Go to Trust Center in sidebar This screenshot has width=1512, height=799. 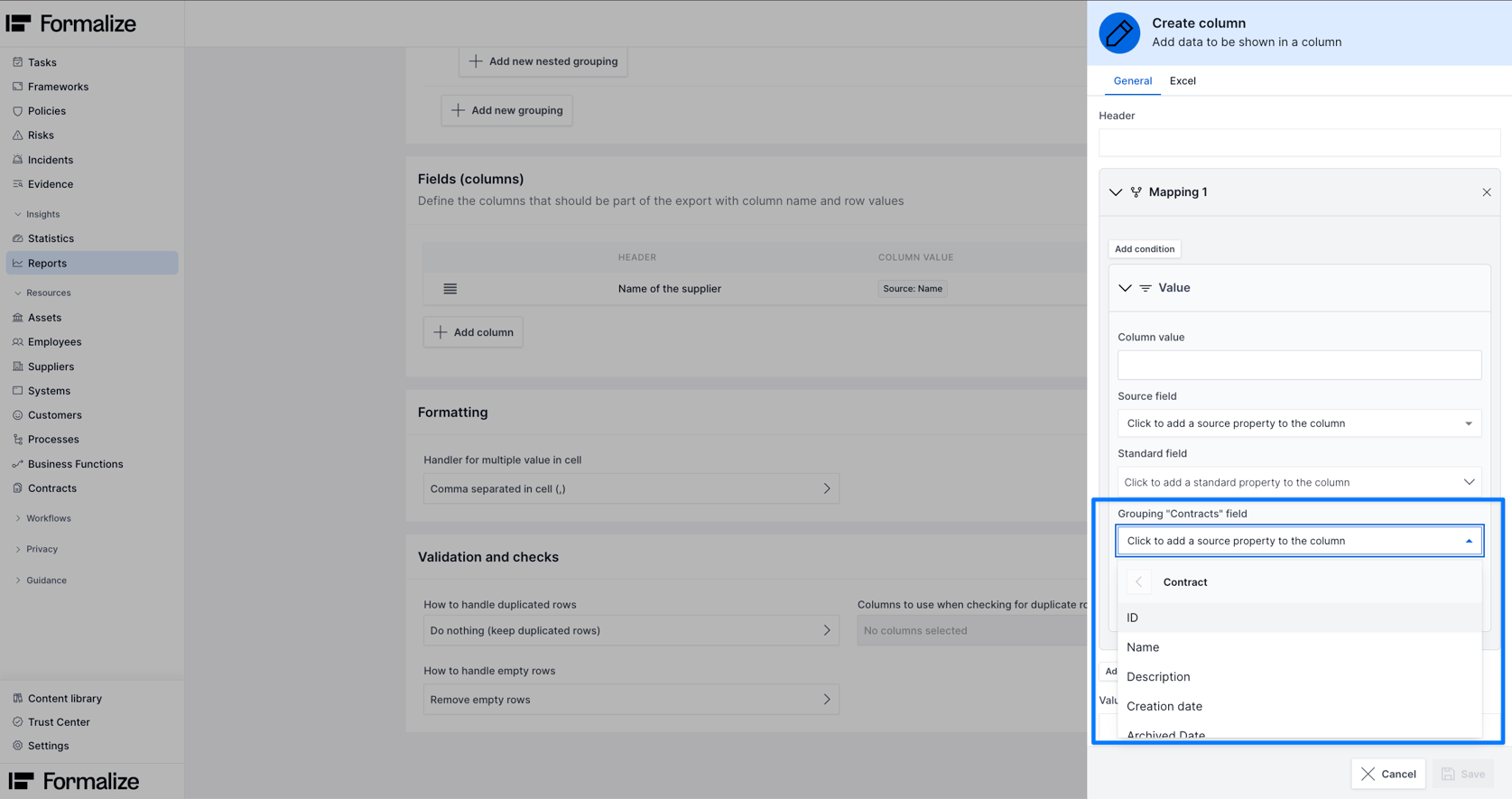59,722
